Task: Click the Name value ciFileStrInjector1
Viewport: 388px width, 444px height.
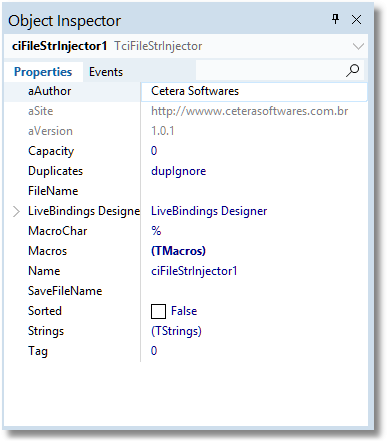Action: tap(194, 271)
